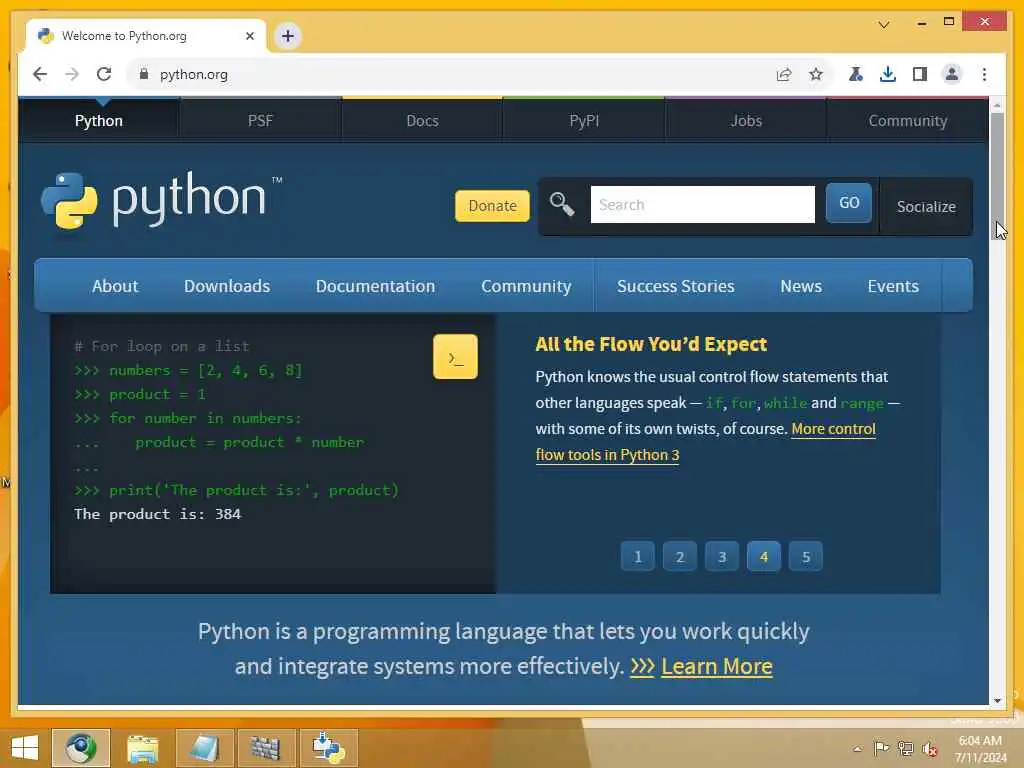Open the Chrome three-dot menu
This screenshot has width=1024, height=768.
[x=984, y=74]
